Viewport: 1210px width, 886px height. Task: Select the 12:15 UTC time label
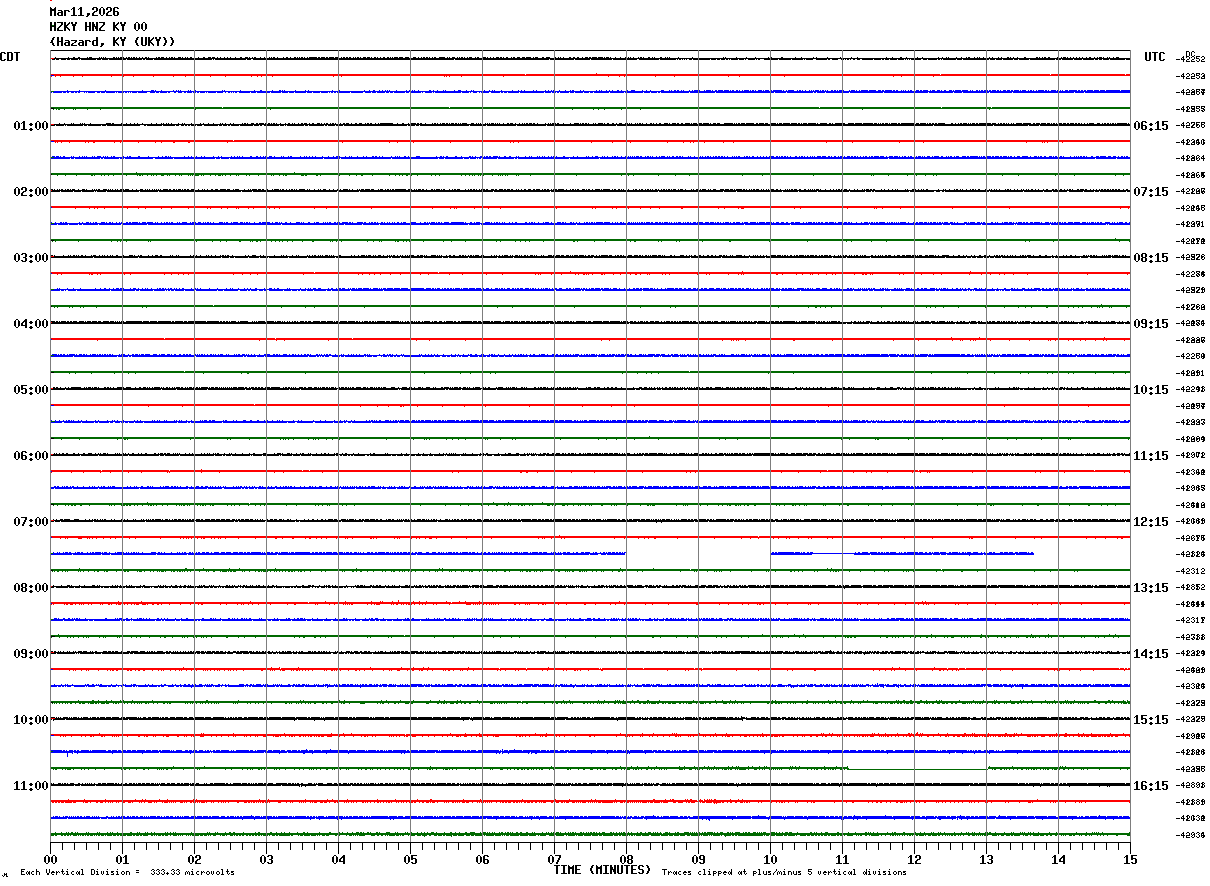pyautogui.click(x=1150, y=522)
